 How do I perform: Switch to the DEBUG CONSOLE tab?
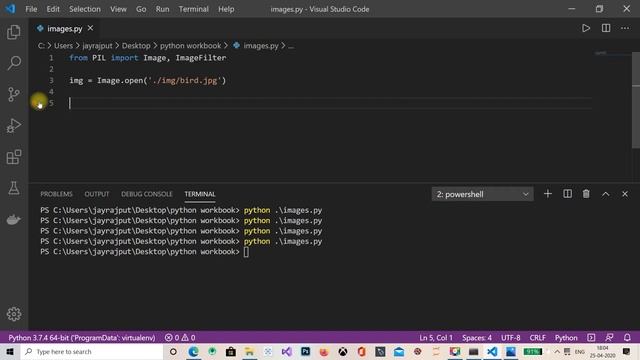coord(147,194)
